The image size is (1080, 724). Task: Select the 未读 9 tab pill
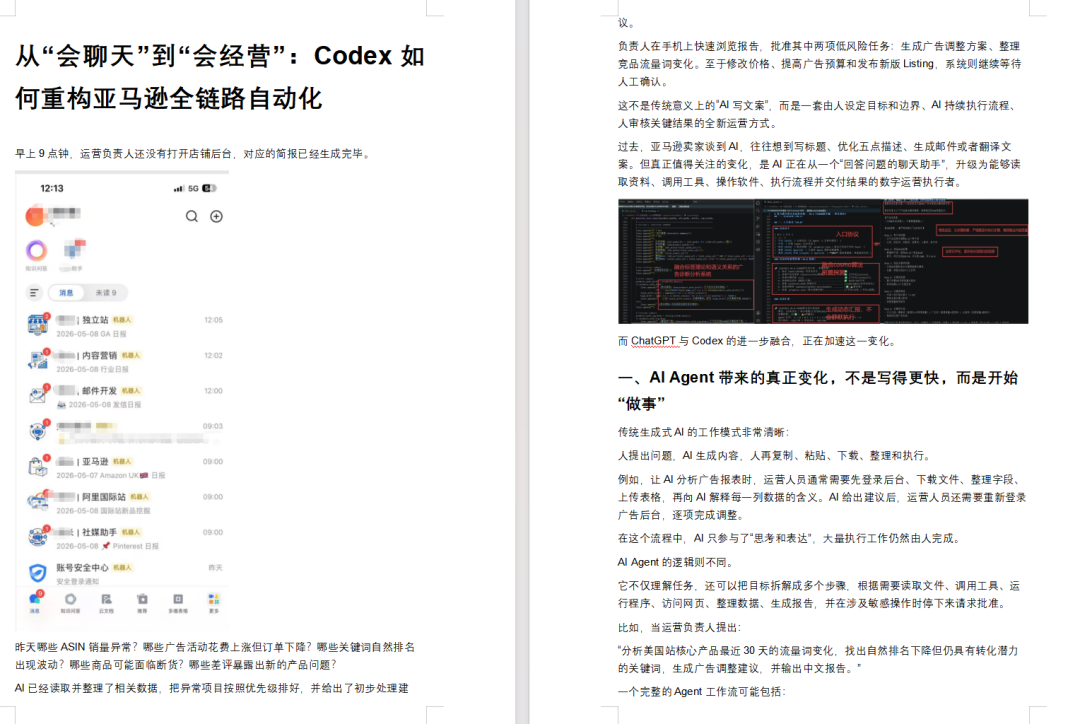[x=105, y=293]
